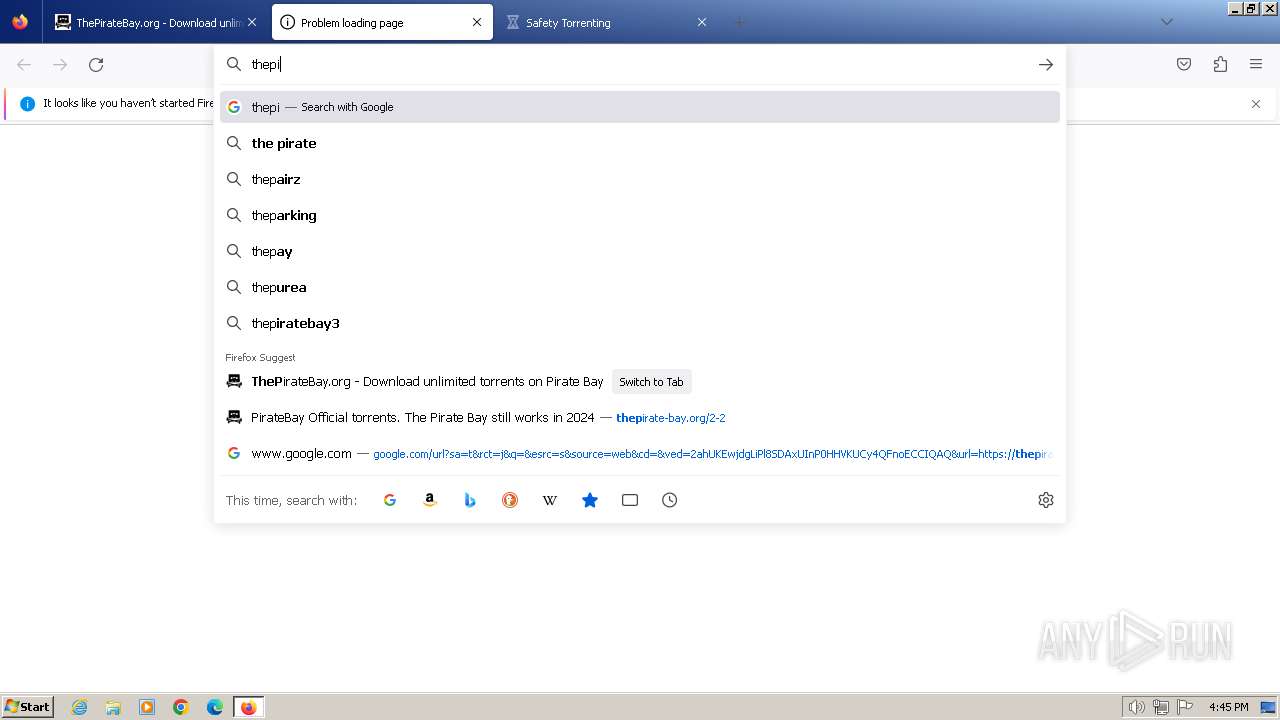Dismiss the Firefox notification bar
The width and height of the screenshot is (1280, 720).
tap(1256, 104)
